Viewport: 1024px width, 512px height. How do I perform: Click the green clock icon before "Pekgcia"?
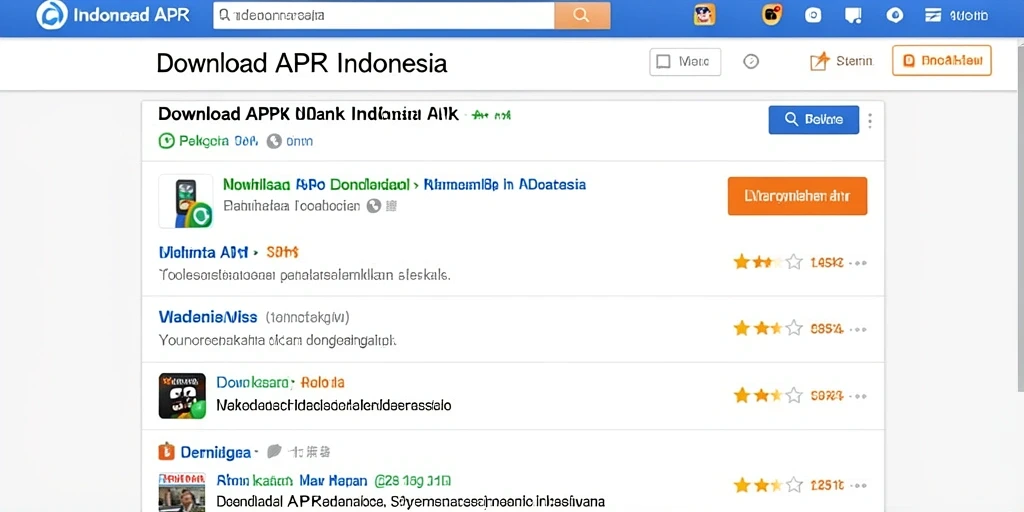pyautogui.click(x=167, y=140)
